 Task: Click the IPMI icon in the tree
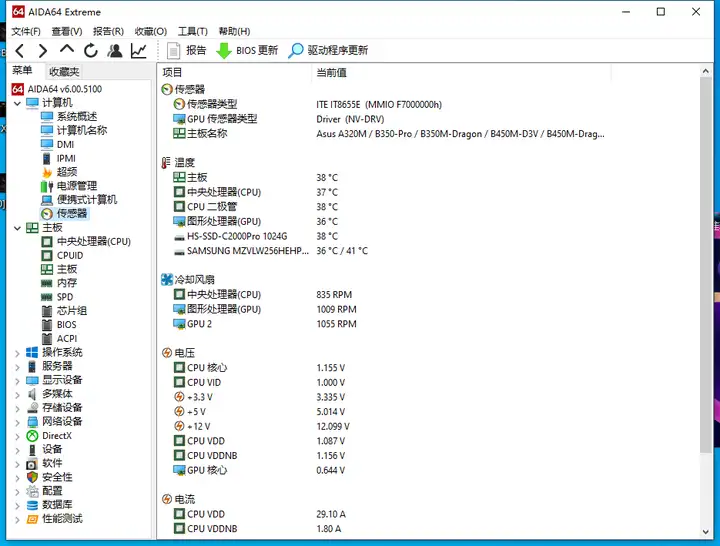(x=46, y=158)
